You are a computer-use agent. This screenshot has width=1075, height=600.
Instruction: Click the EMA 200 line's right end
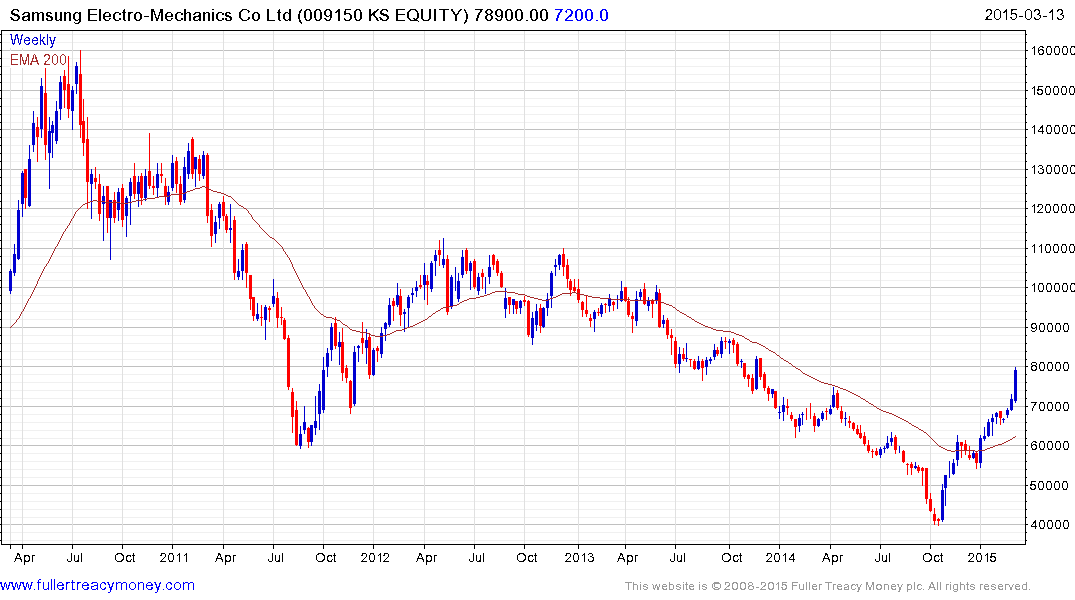(x=1015, y=437)
